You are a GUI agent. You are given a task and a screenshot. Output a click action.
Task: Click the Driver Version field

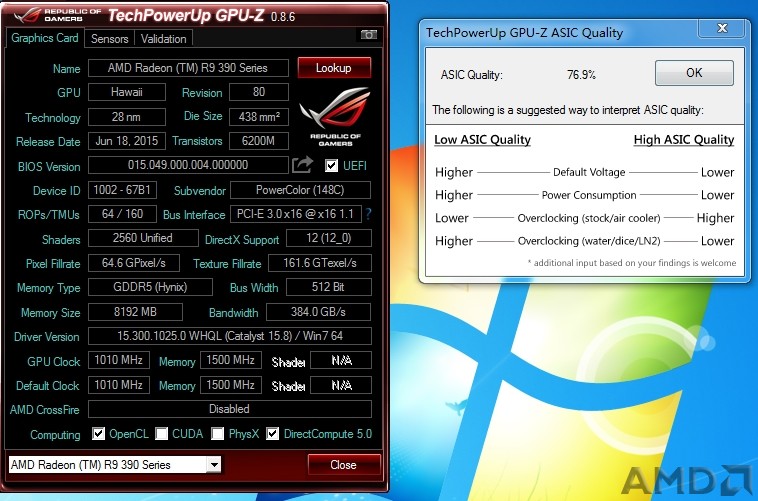click(x=230, y=336)
